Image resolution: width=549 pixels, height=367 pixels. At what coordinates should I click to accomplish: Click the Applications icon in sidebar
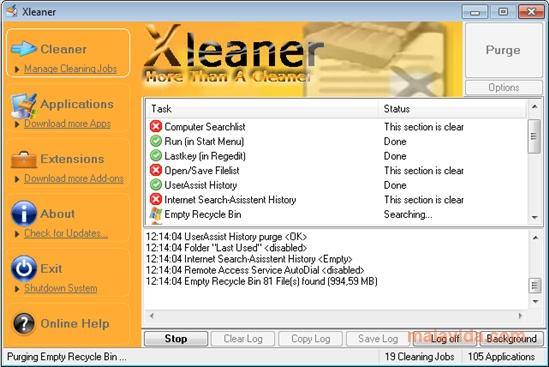[x=24, y=106]
